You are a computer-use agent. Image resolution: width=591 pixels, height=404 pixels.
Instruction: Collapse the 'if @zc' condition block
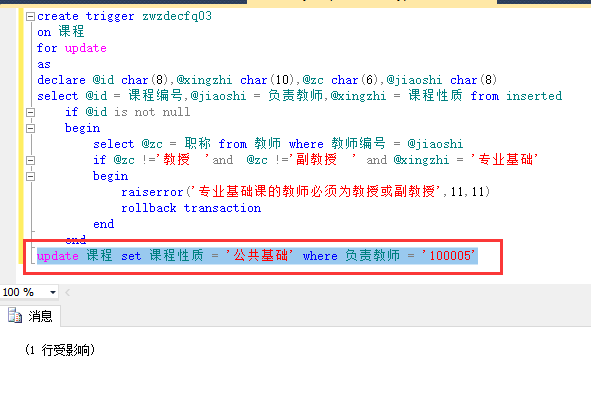pos(30,161)
